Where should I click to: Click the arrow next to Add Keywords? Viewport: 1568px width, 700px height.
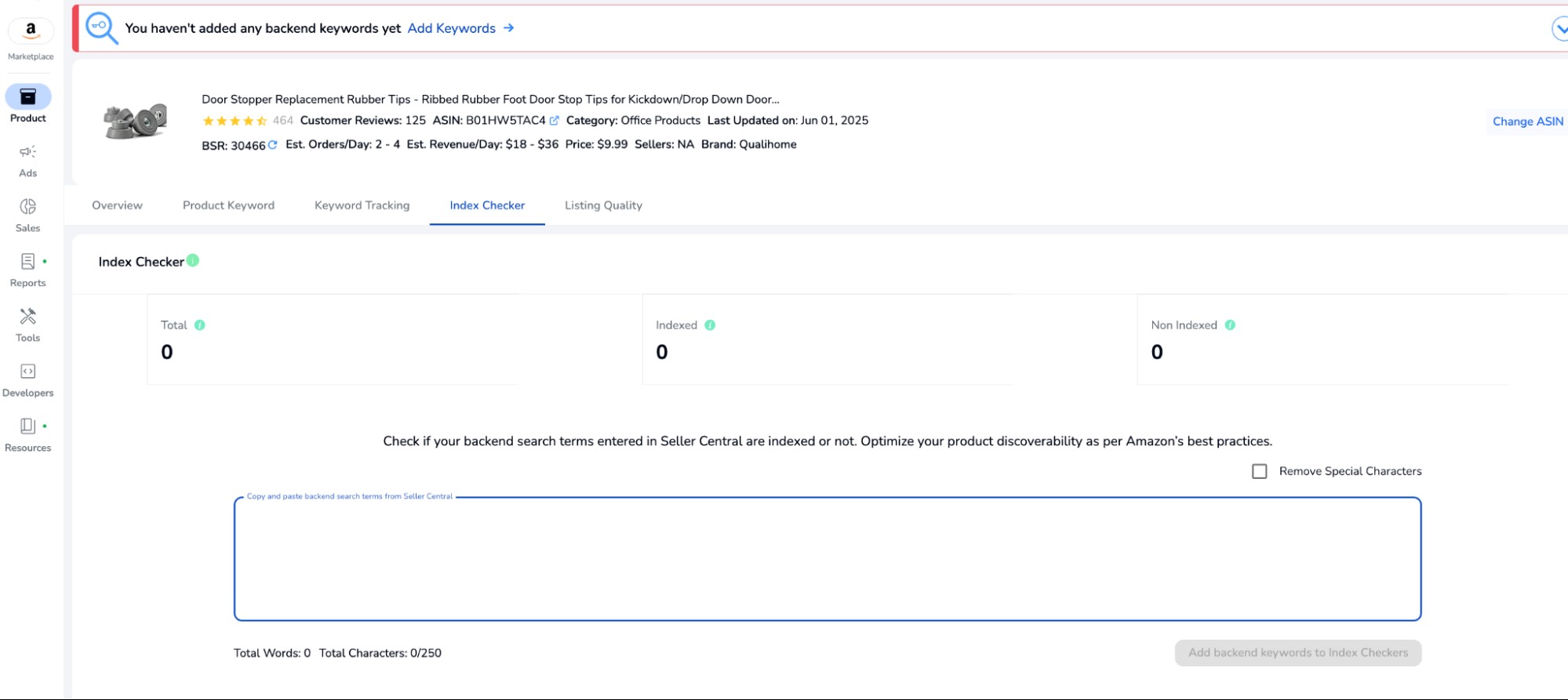click(x=509, y=28)
